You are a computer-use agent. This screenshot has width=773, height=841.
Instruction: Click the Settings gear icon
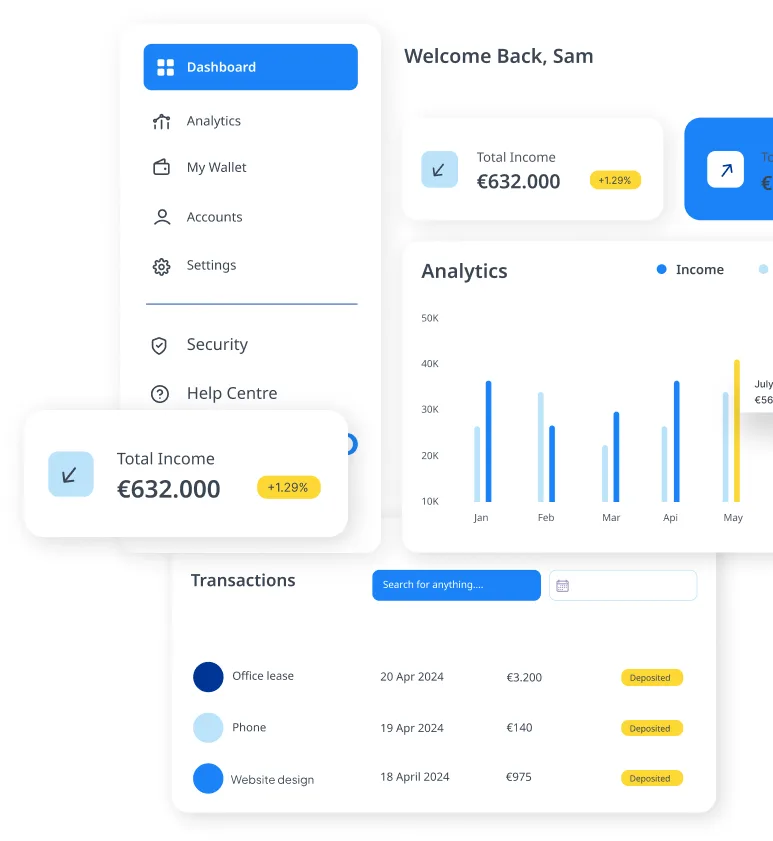(161, 267)
